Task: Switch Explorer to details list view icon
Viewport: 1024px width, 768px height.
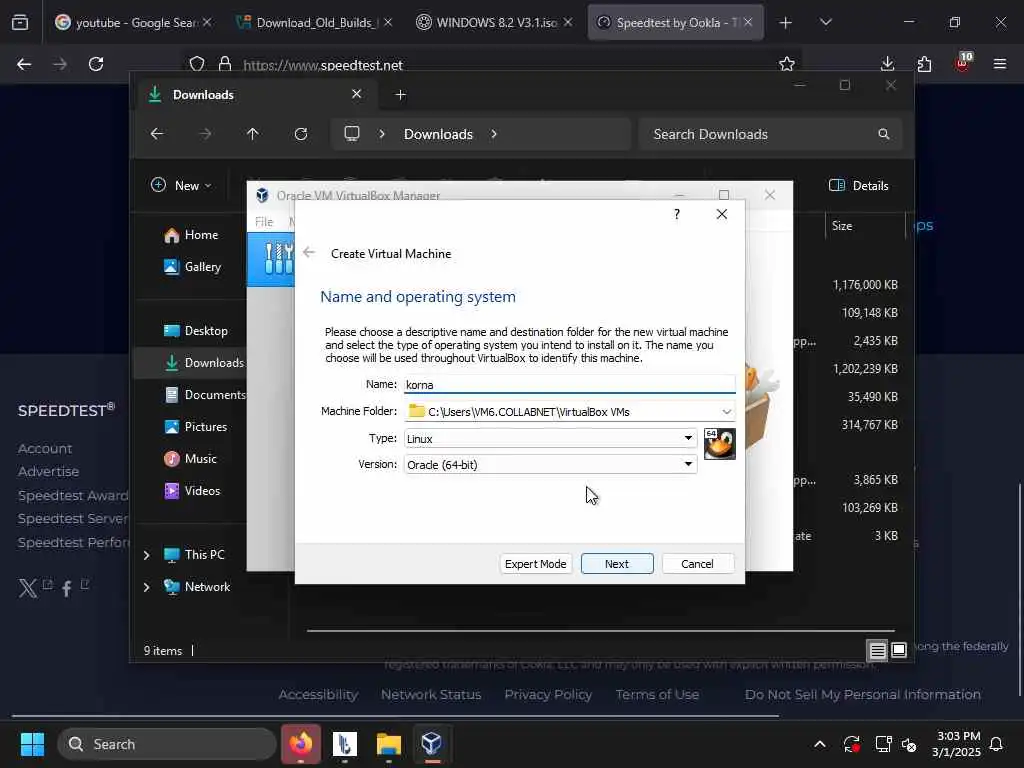Action: coord(877,650)
